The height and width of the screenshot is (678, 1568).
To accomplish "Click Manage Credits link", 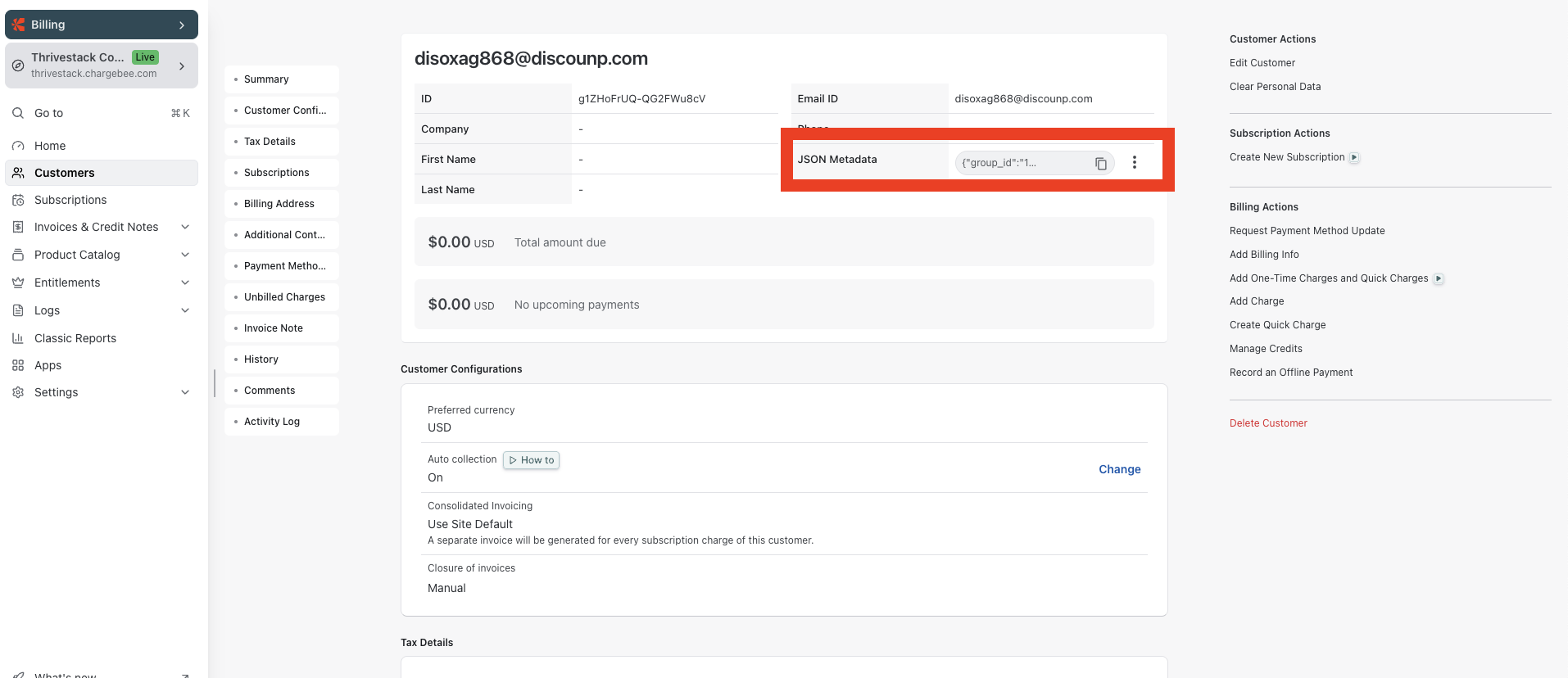I will point(1266,349).
